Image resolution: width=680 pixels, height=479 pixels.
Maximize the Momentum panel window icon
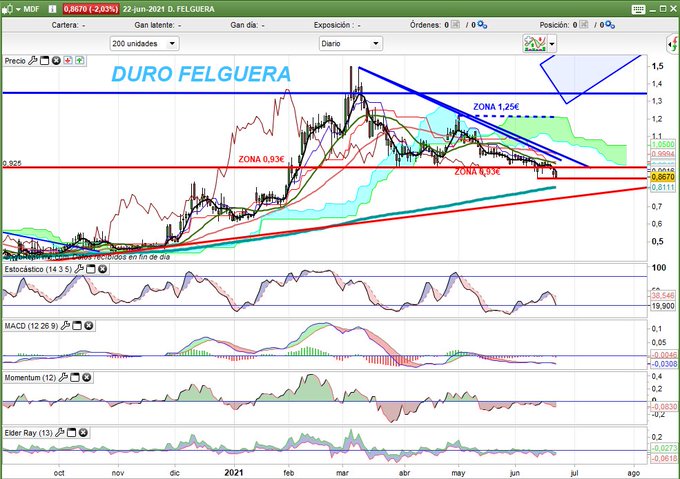[75, 378]
